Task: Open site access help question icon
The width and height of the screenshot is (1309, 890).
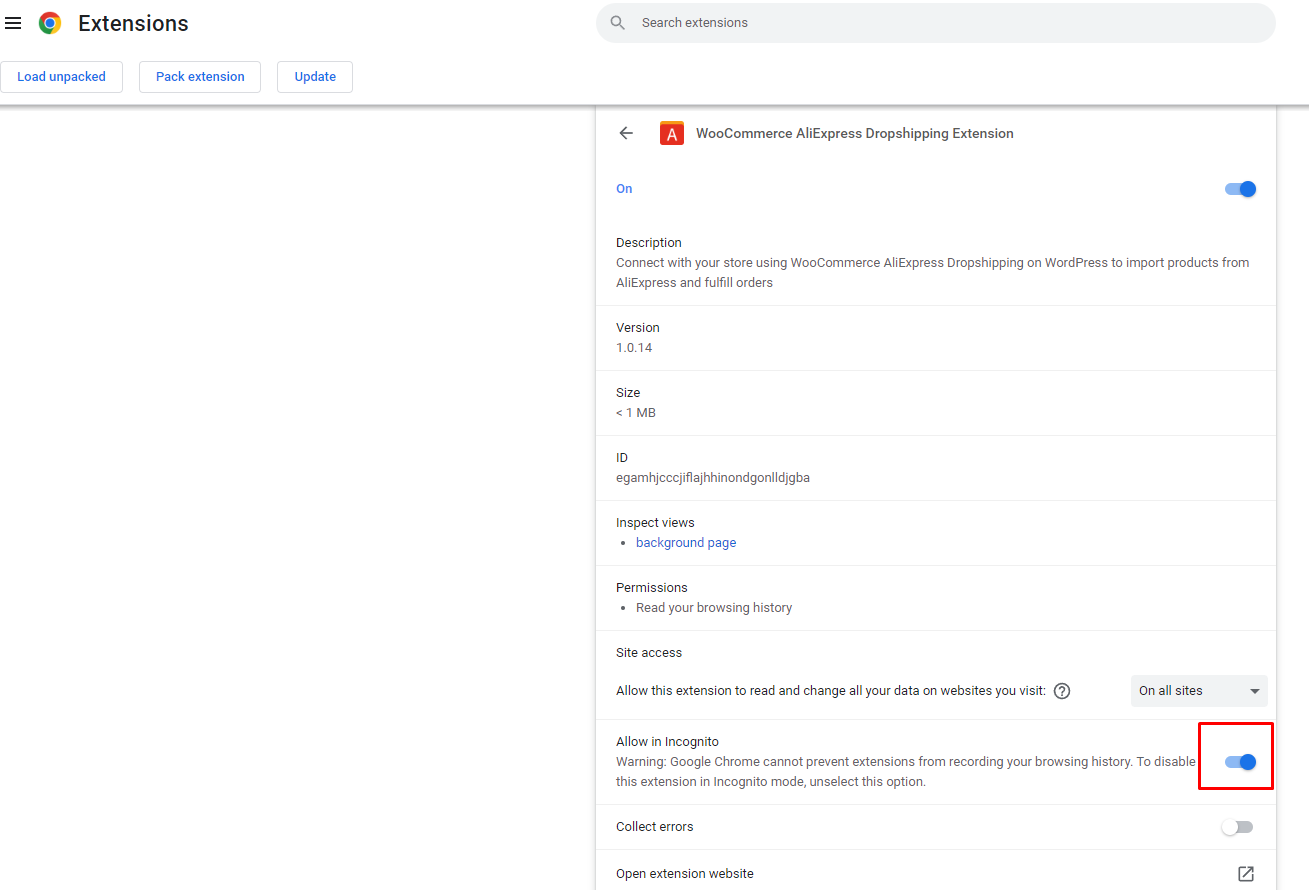Action: 1062,691
